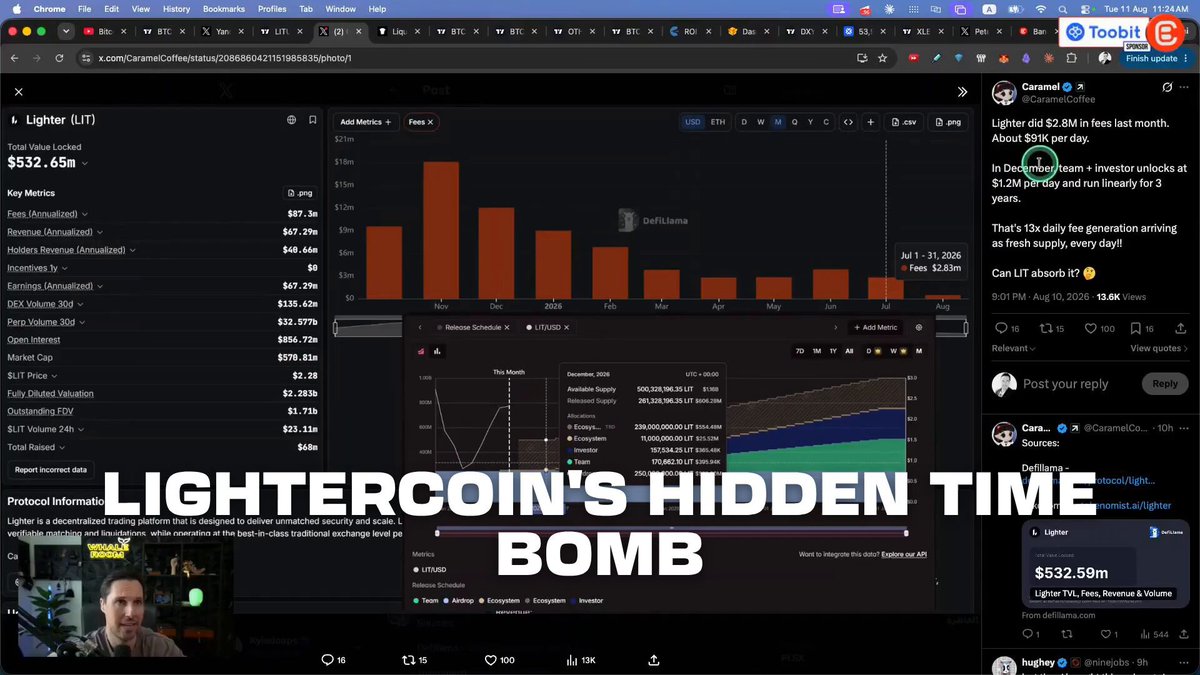Click Report incorrect data button

[x=50, y=469]
